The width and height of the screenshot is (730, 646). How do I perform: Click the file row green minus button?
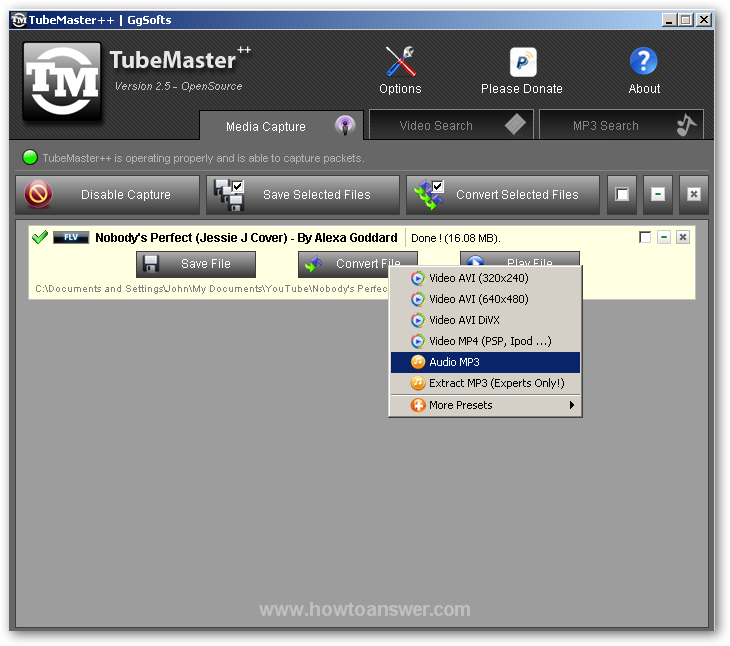coord(664,237)
